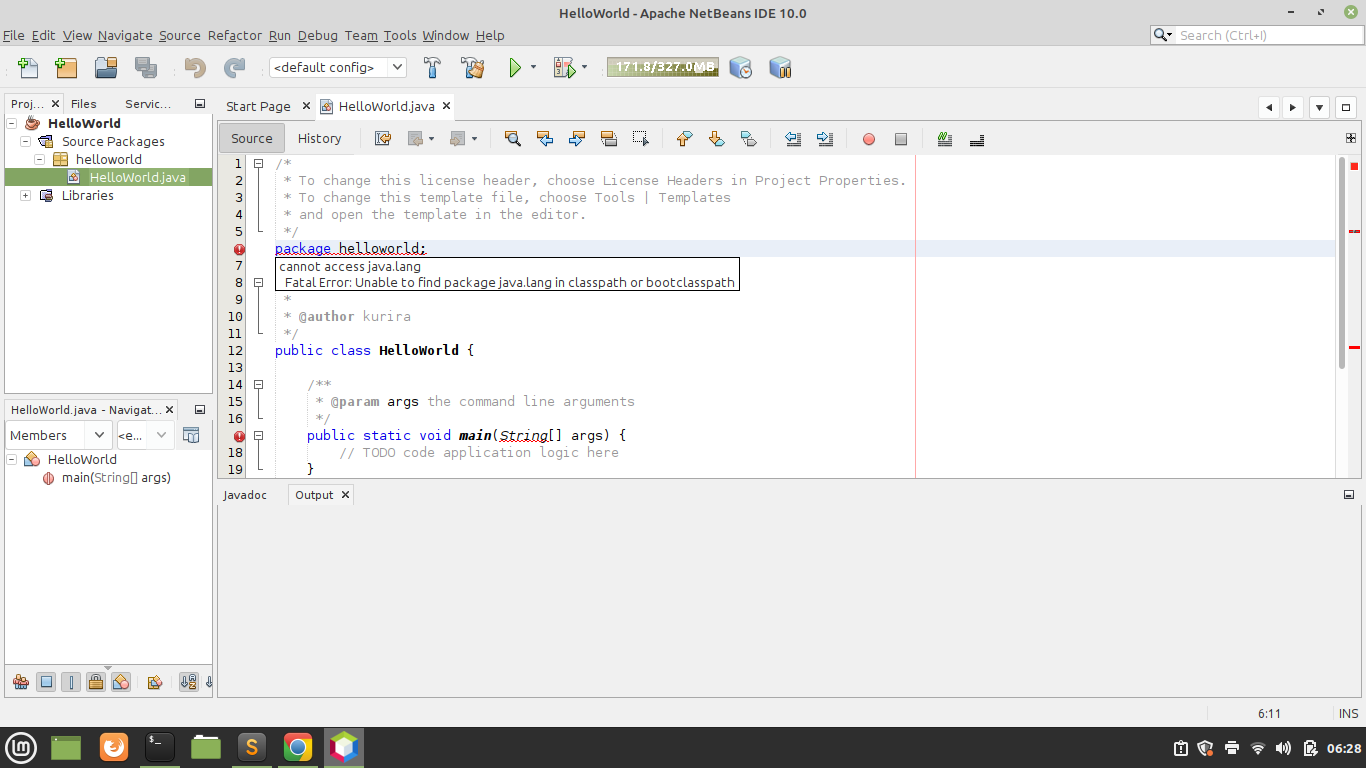Screen dimensions: 1366x768
Task: Expand the Libraries node
Action: click(x=25, y=195)
